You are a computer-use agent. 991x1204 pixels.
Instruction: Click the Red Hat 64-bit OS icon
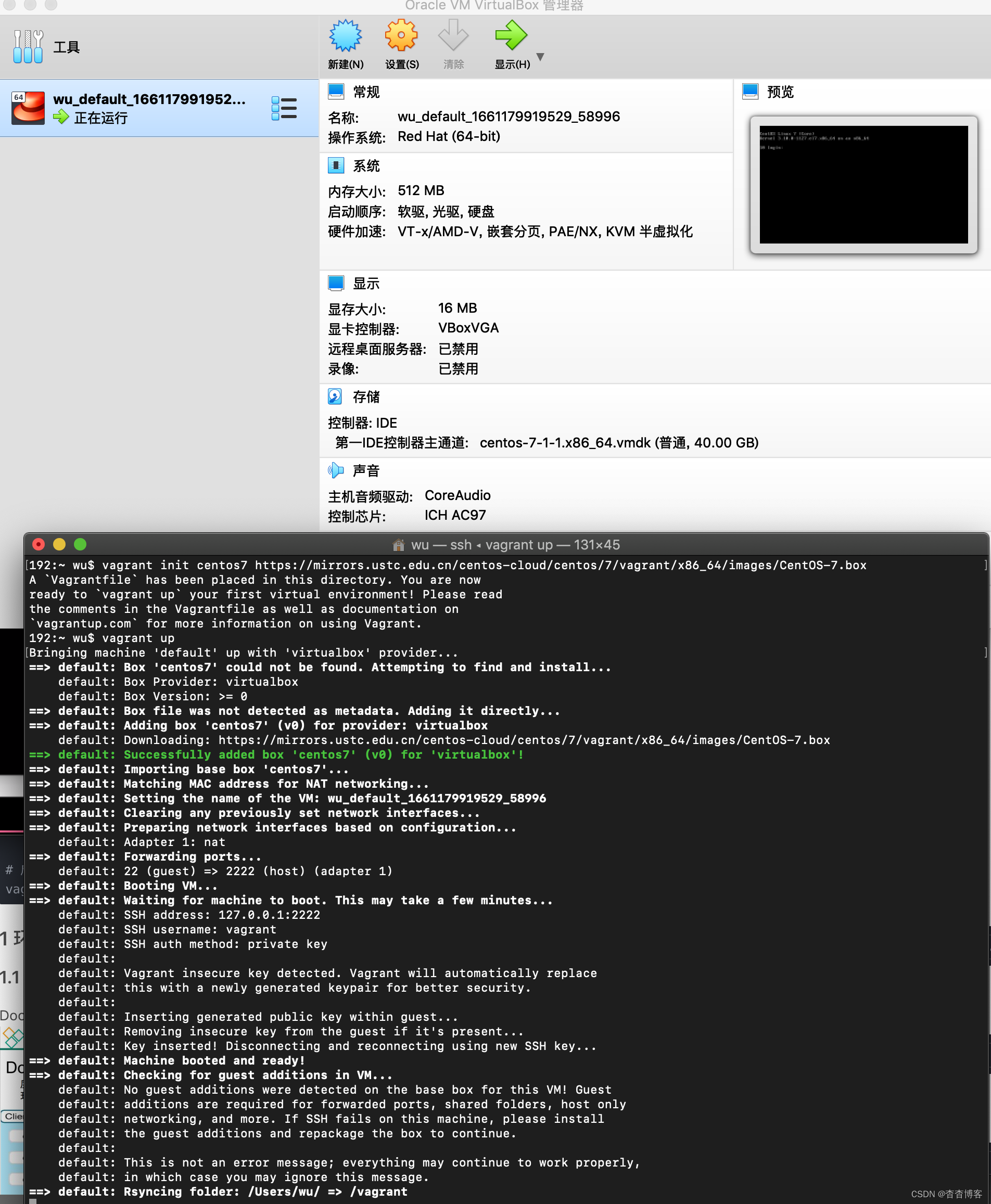28,108
